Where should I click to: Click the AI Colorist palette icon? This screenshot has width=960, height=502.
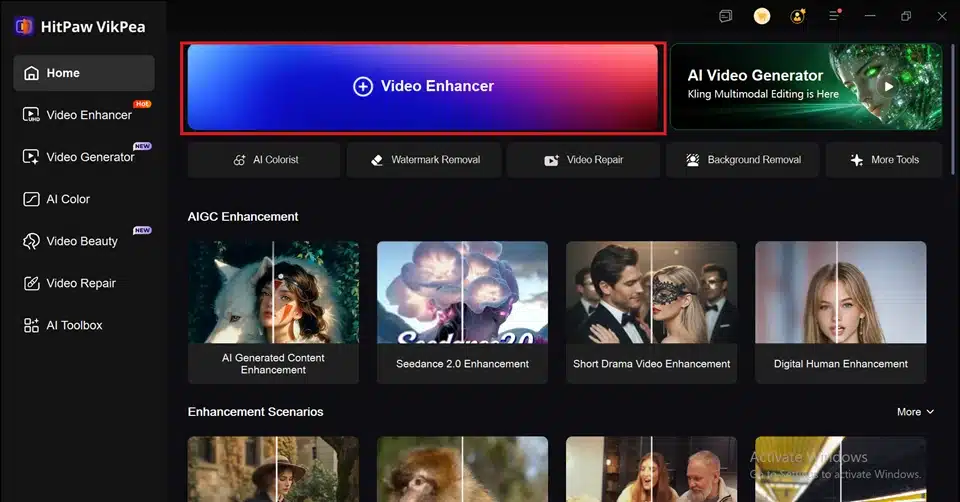pos(239,160)
